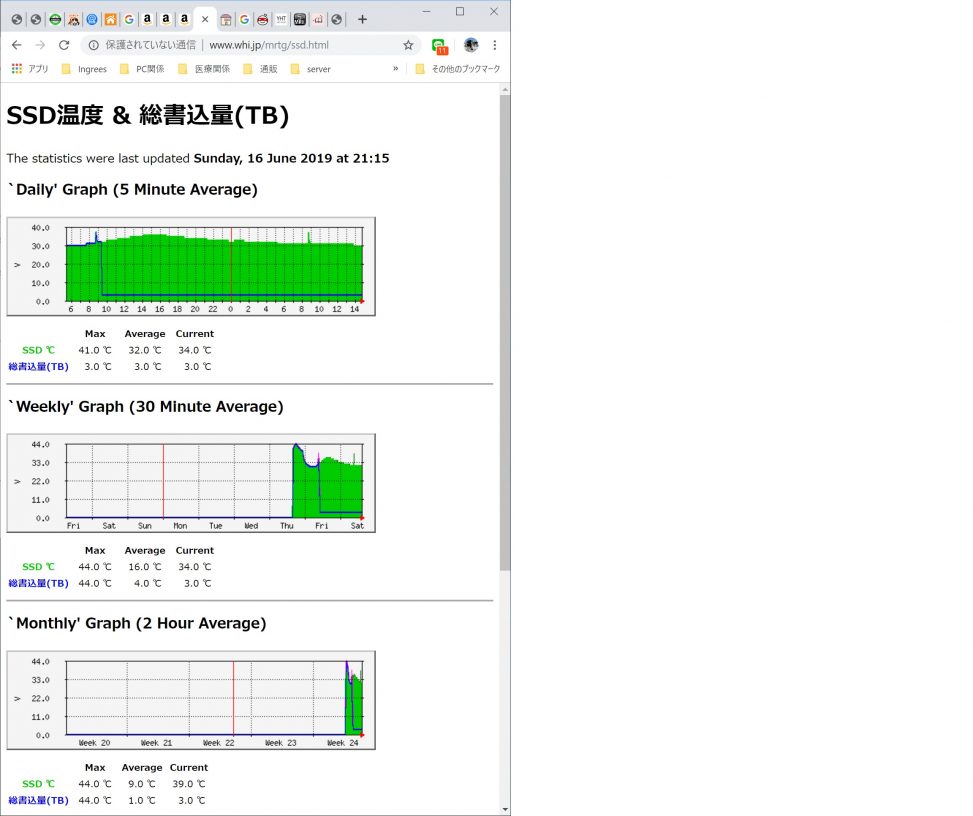Click the scrollbar up arrow

pyautogui.click(x=505, y=90)
